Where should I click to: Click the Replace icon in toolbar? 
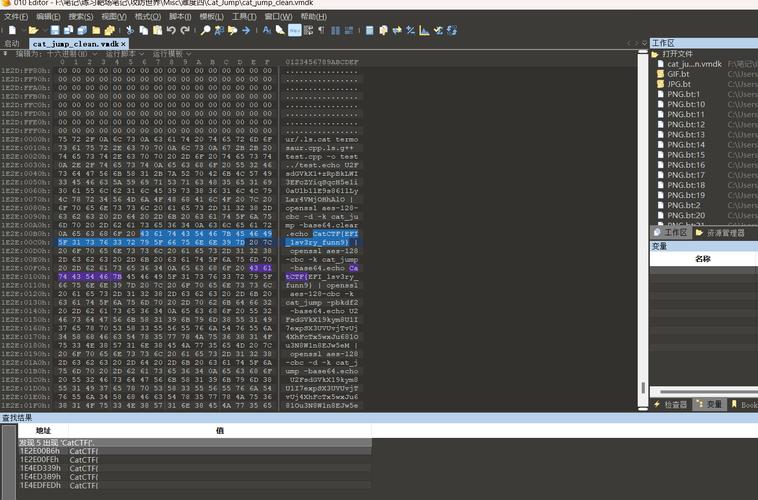pyautogui.click(x=219, y=30)
